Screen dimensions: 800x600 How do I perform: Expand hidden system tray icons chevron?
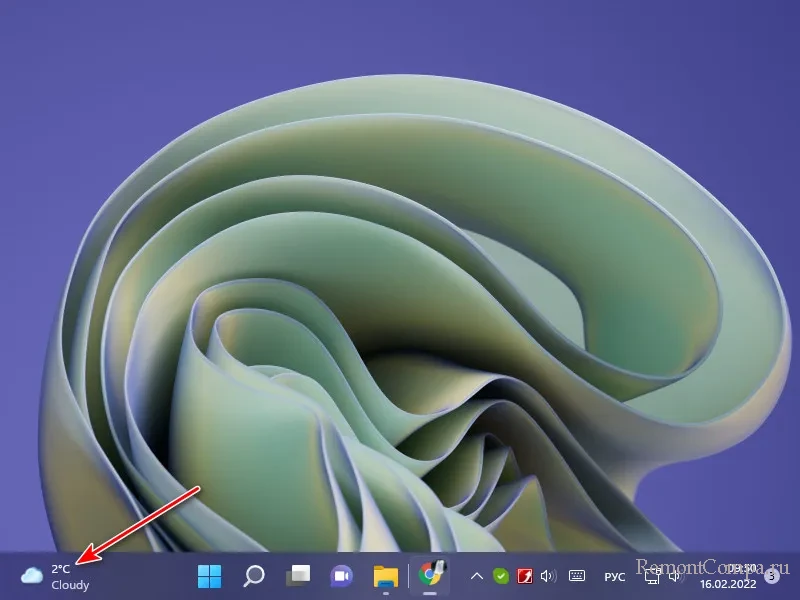(x=477, y=576)
